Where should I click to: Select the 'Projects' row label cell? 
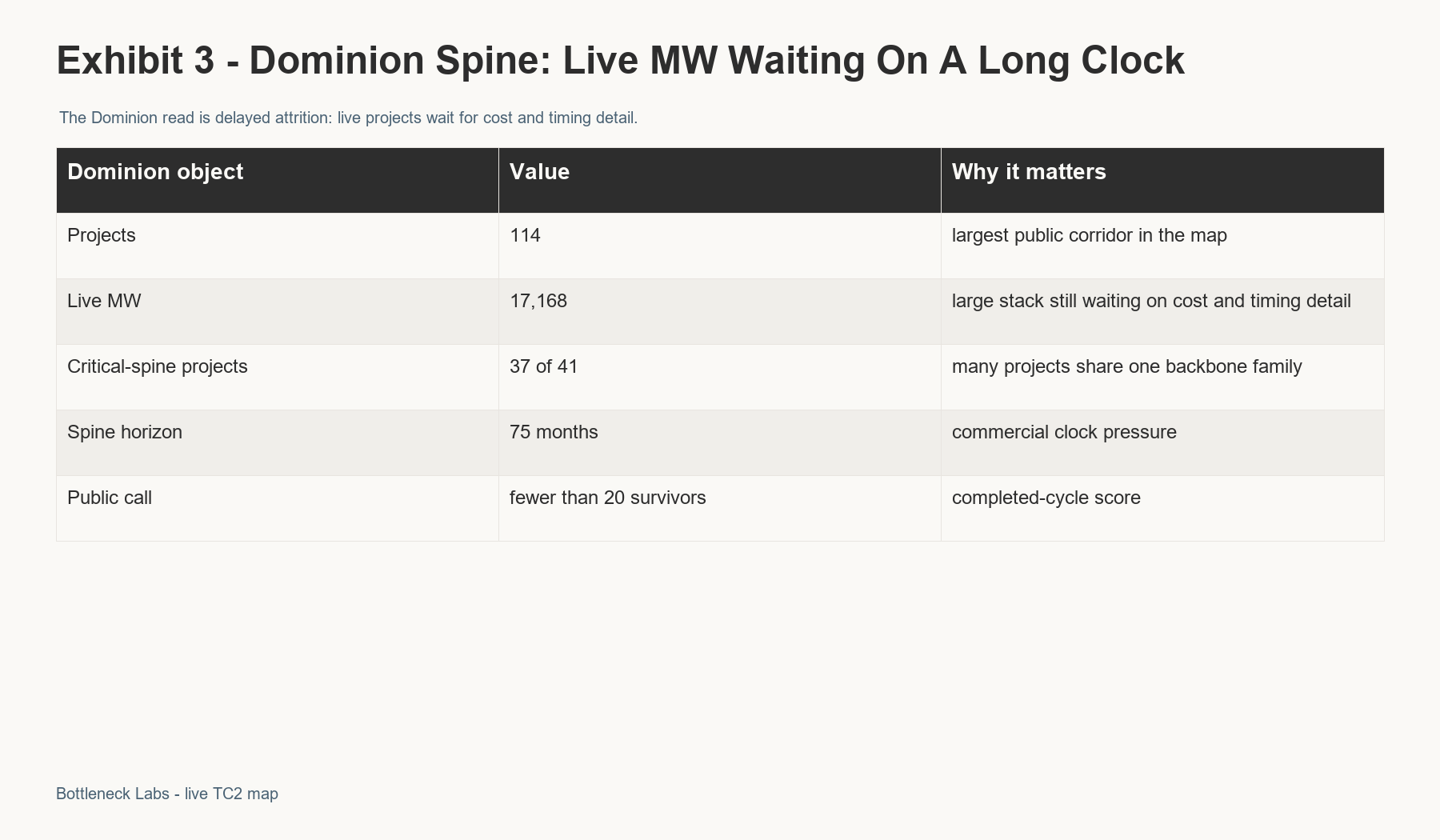click(x=278, y=246)
